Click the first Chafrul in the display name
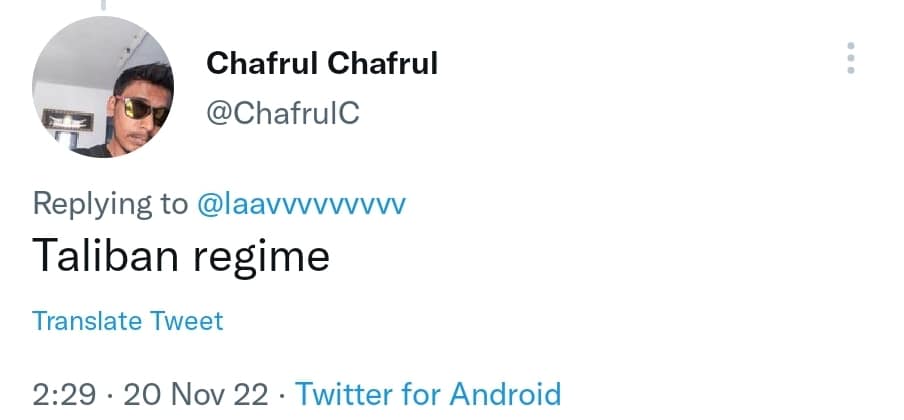904x420 pixels. [x=261, y=64]
